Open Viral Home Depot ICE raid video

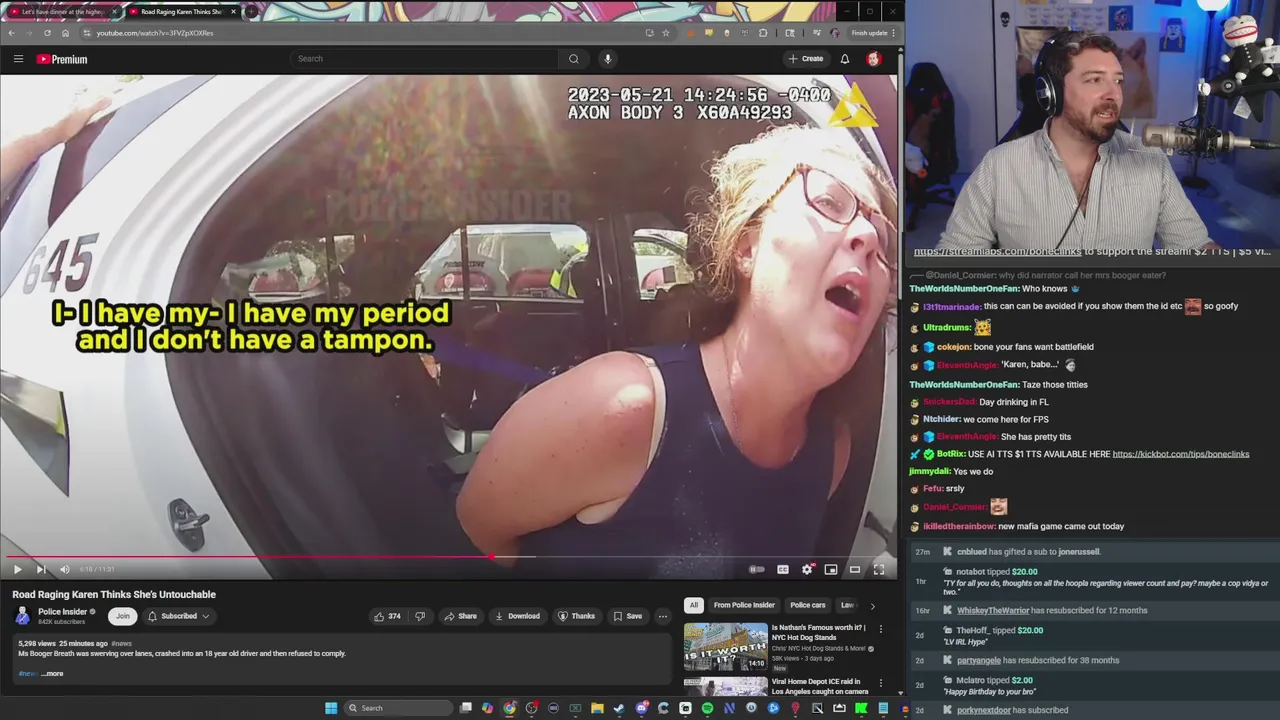click(x=820, y=686)
